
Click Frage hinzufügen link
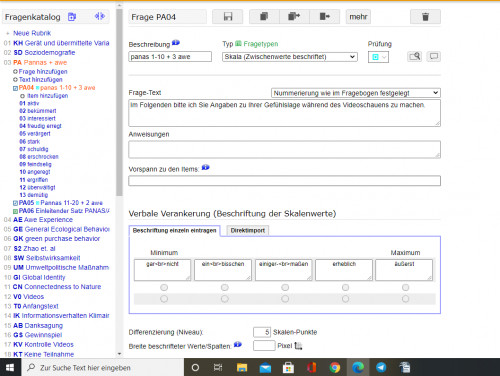click(x=43, y=72)
